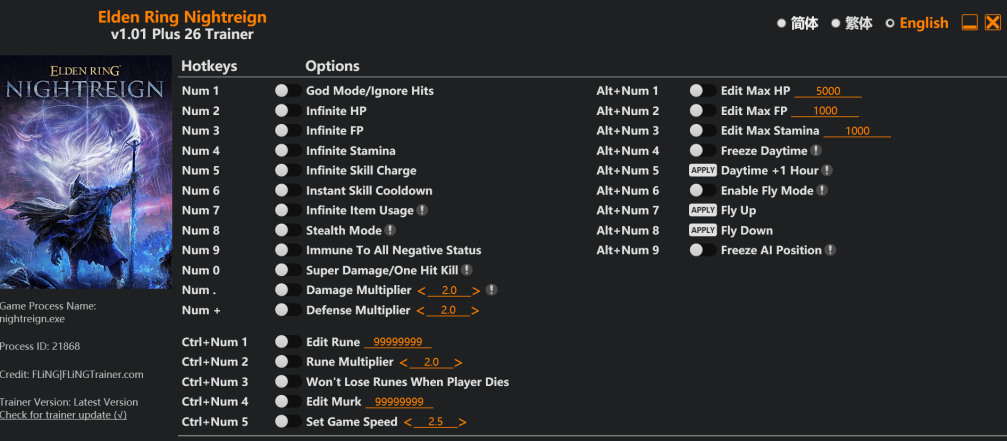1007x441 pixels.
Task: Decrease Rune Multiplier with left arrow
Action: tap(403, 363)
